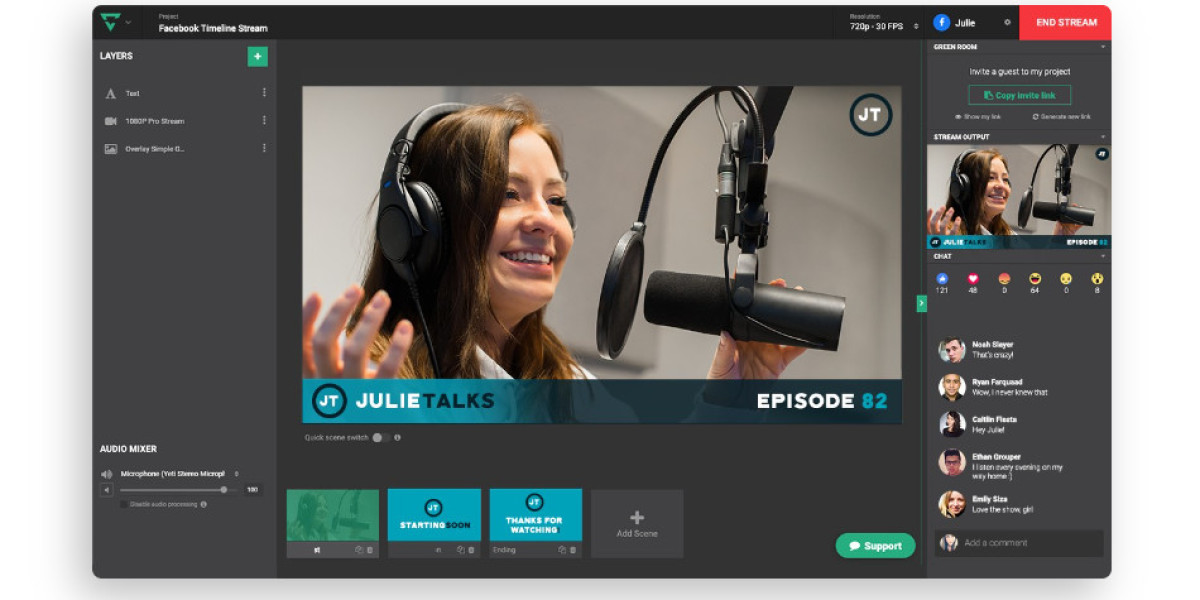Enable the Quick scene switch toggle
This screenshot has width=1200, height=600.
click(x=380, y=437)
